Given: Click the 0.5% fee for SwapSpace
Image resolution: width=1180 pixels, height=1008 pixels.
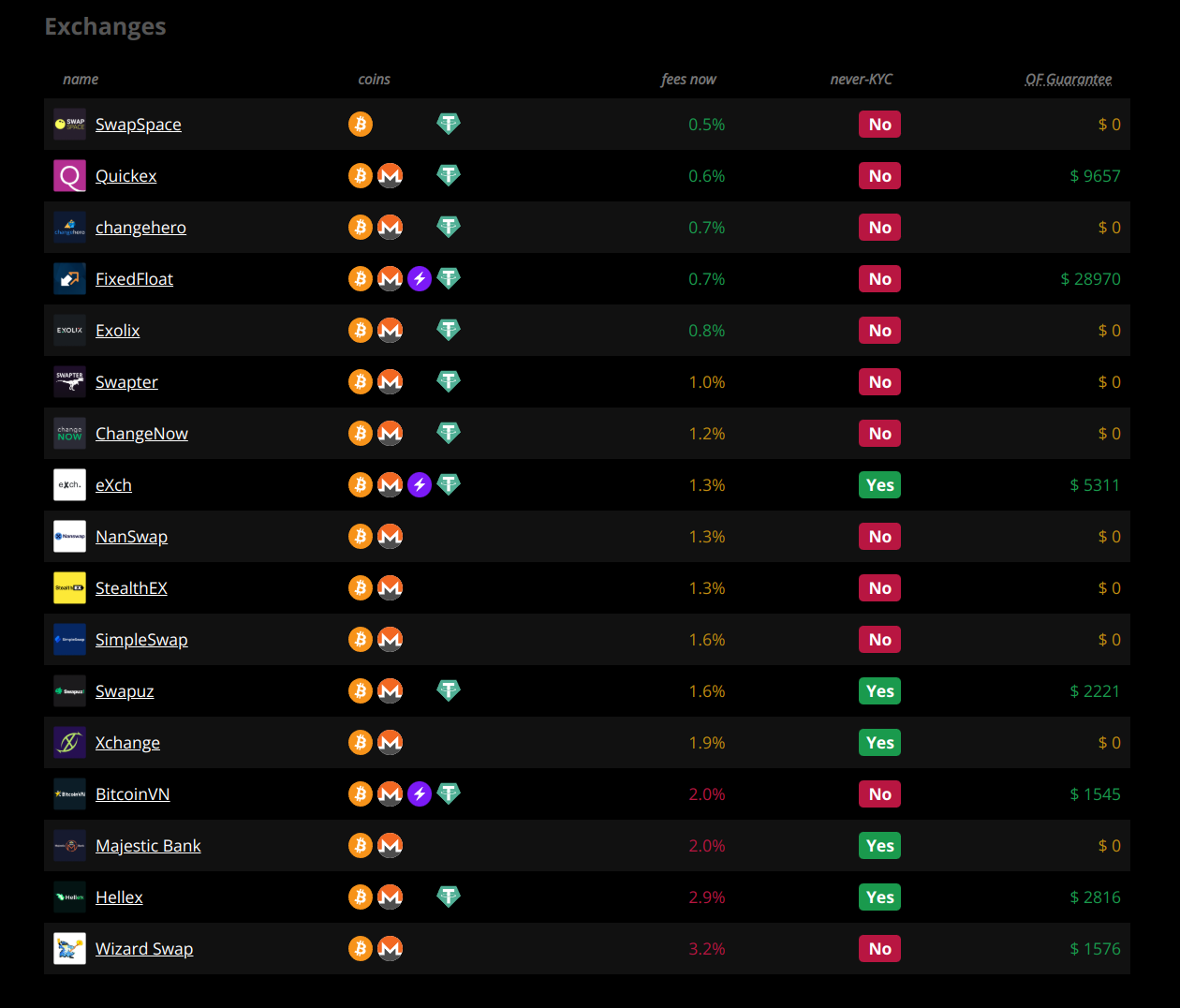Looking at the screenshot, I should (x=707, y=125).
